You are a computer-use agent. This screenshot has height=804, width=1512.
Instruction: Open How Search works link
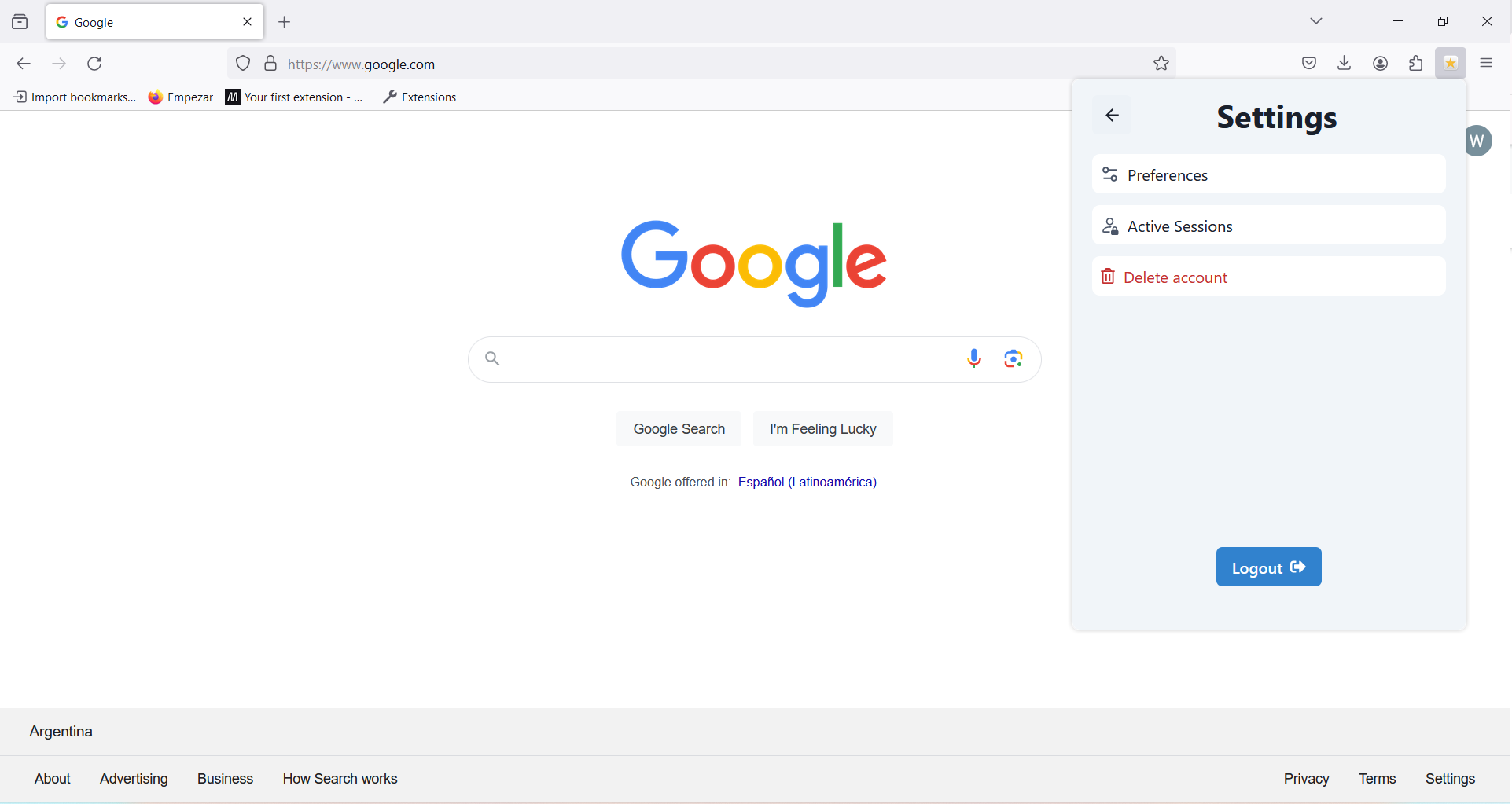click(340, 779)
